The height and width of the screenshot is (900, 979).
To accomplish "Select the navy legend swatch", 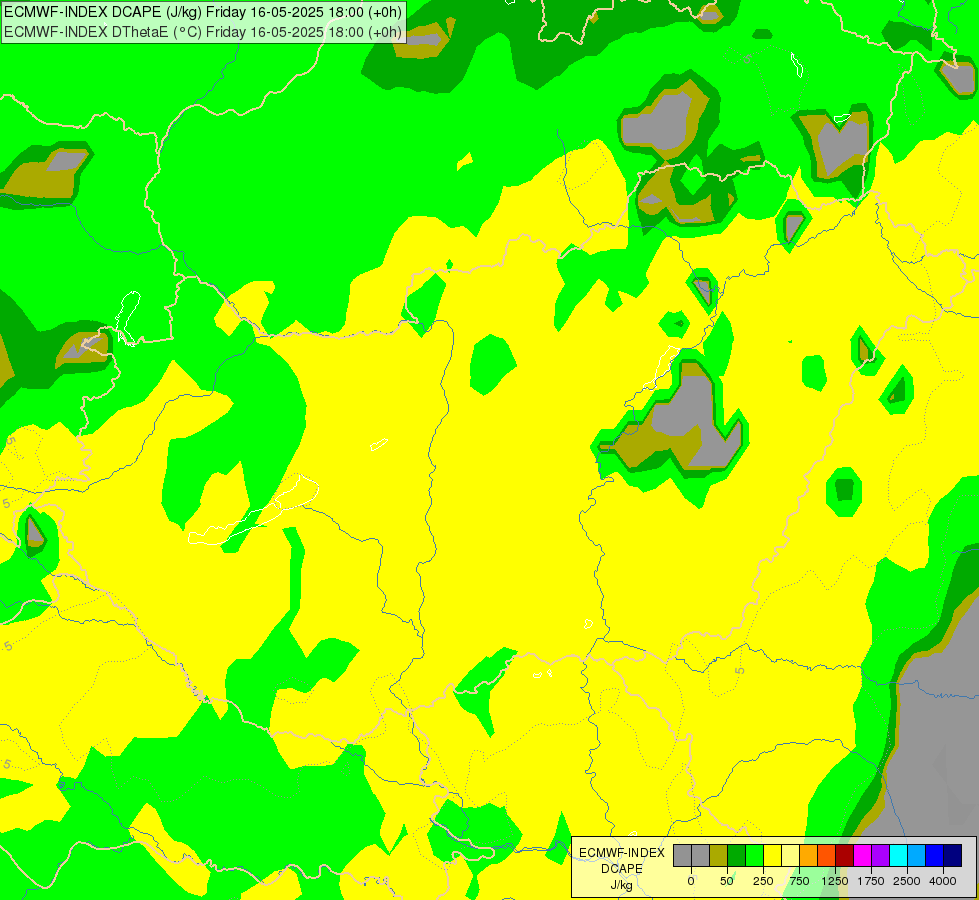I will click(953, 856).
